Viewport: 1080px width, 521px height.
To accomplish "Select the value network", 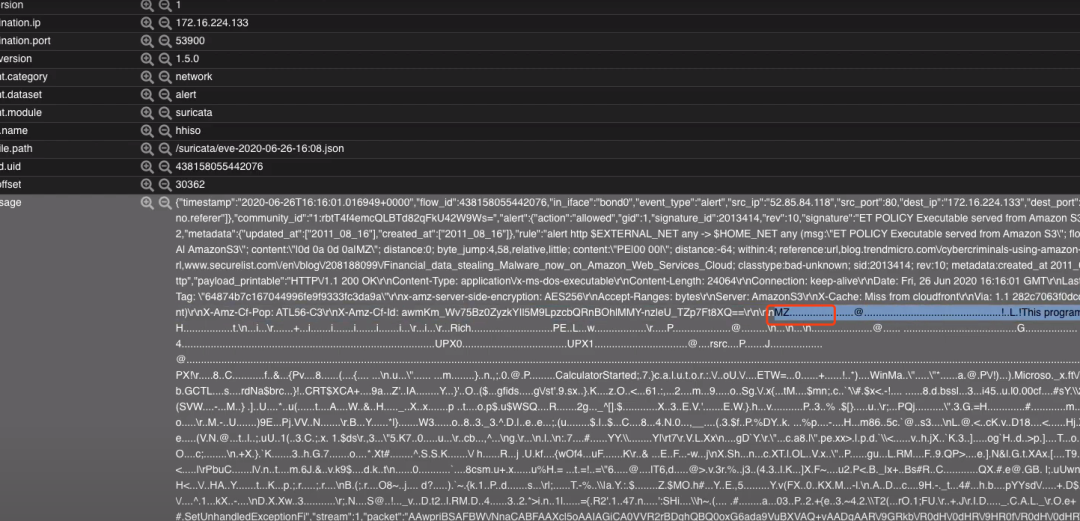I will point(194,76).
